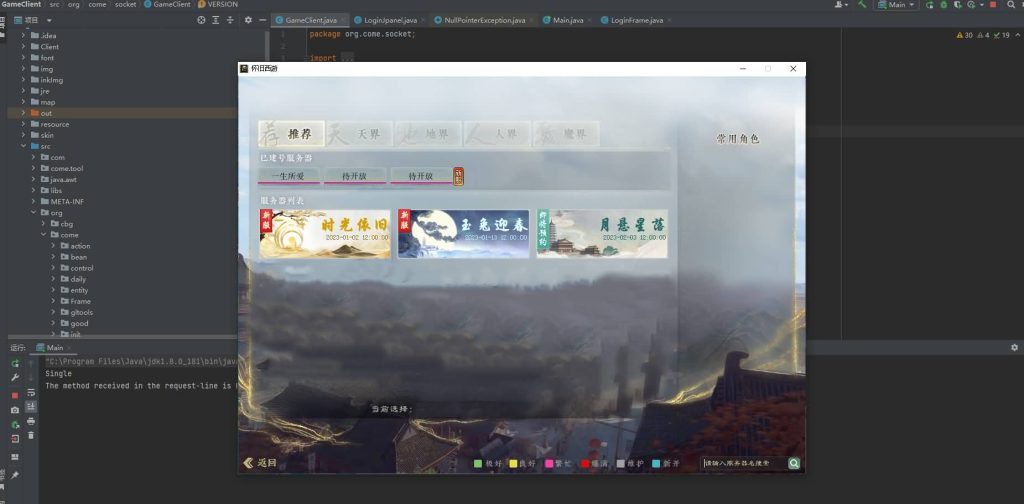1024x504 pixels.
Task: Select the 魔界 tab in game window
Action: (x=566, y=134)
